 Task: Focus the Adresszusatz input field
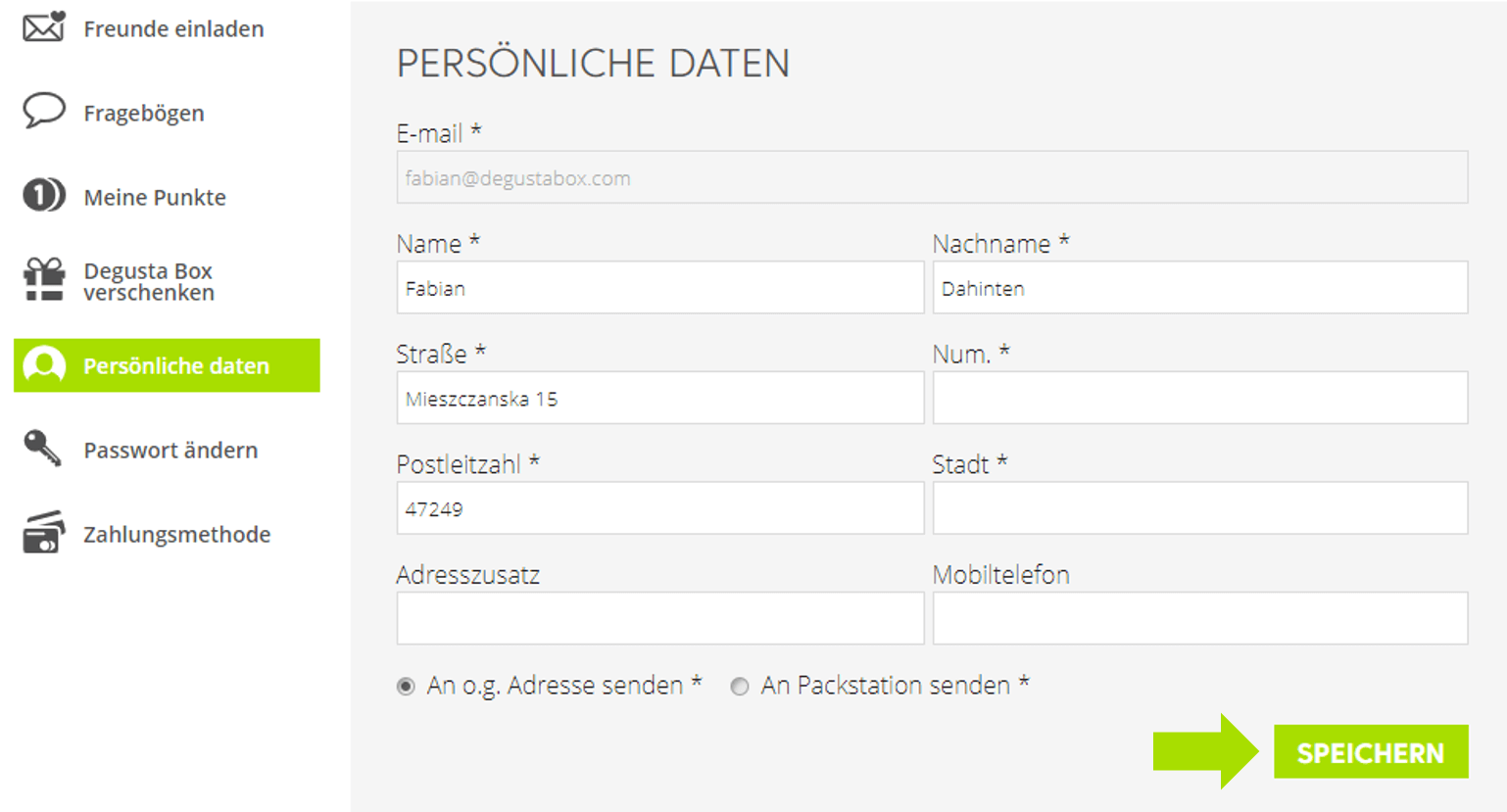pyautogui.click(x=659, y=618)
